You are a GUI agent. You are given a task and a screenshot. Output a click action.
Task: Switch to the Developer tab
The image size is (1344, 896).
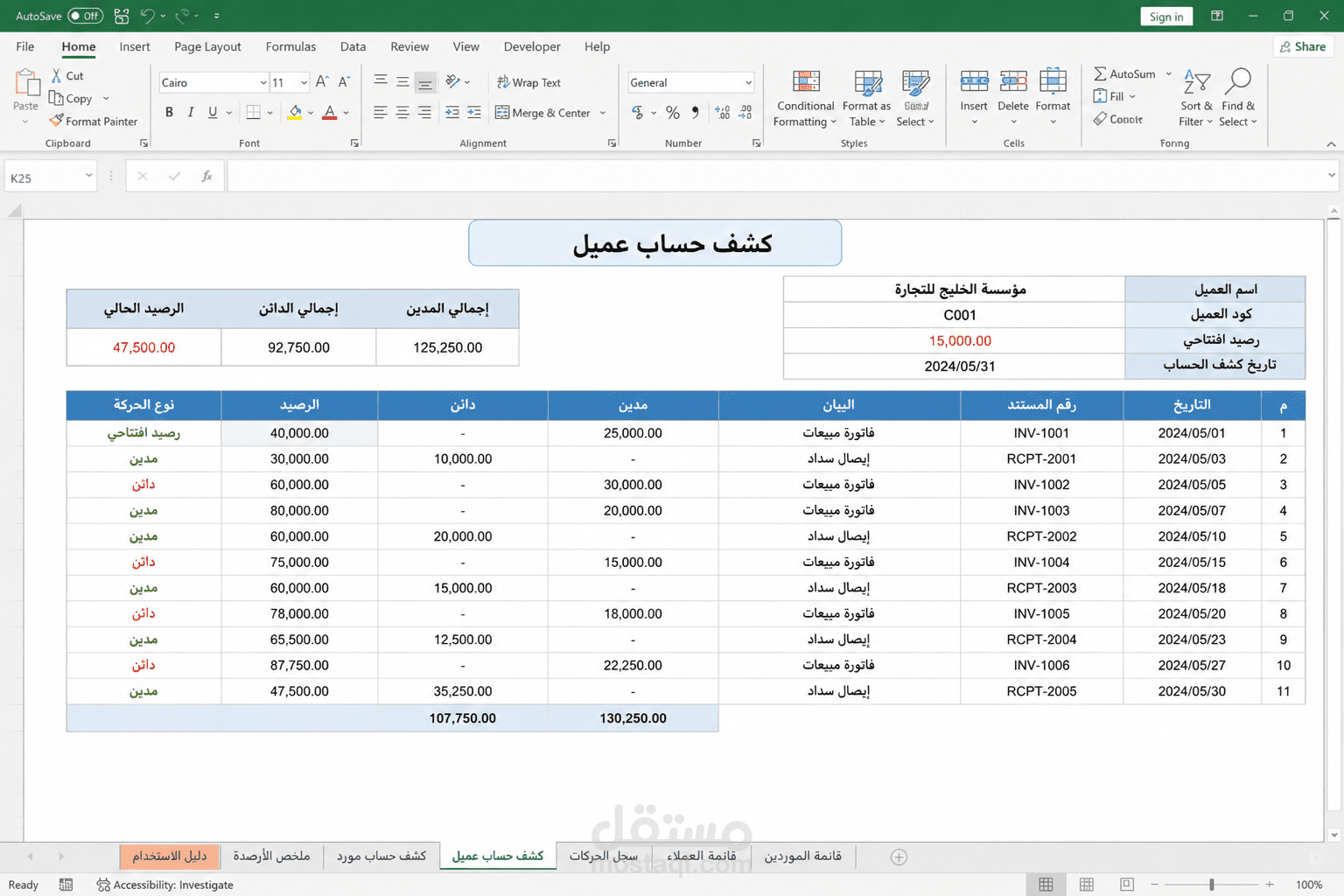(532, 46)
